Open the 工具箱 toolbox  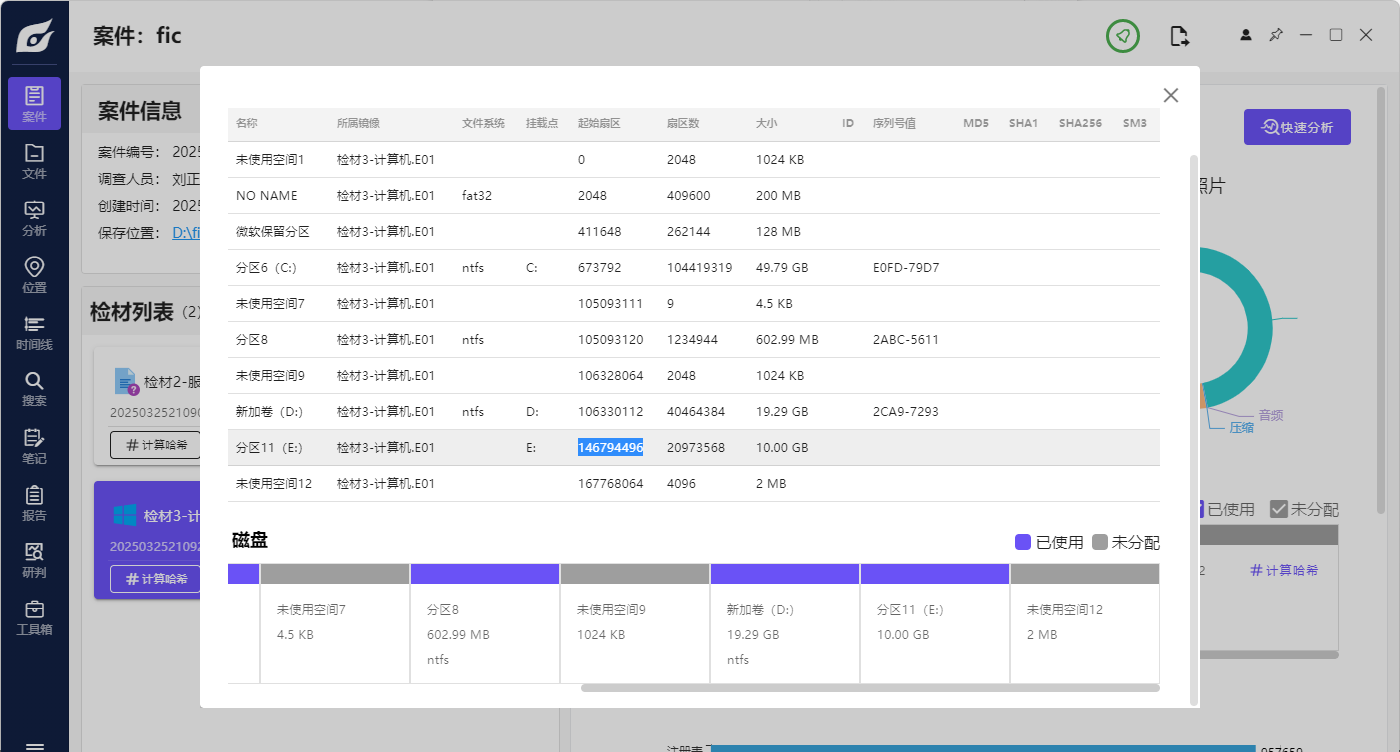[x=34, y=618]
